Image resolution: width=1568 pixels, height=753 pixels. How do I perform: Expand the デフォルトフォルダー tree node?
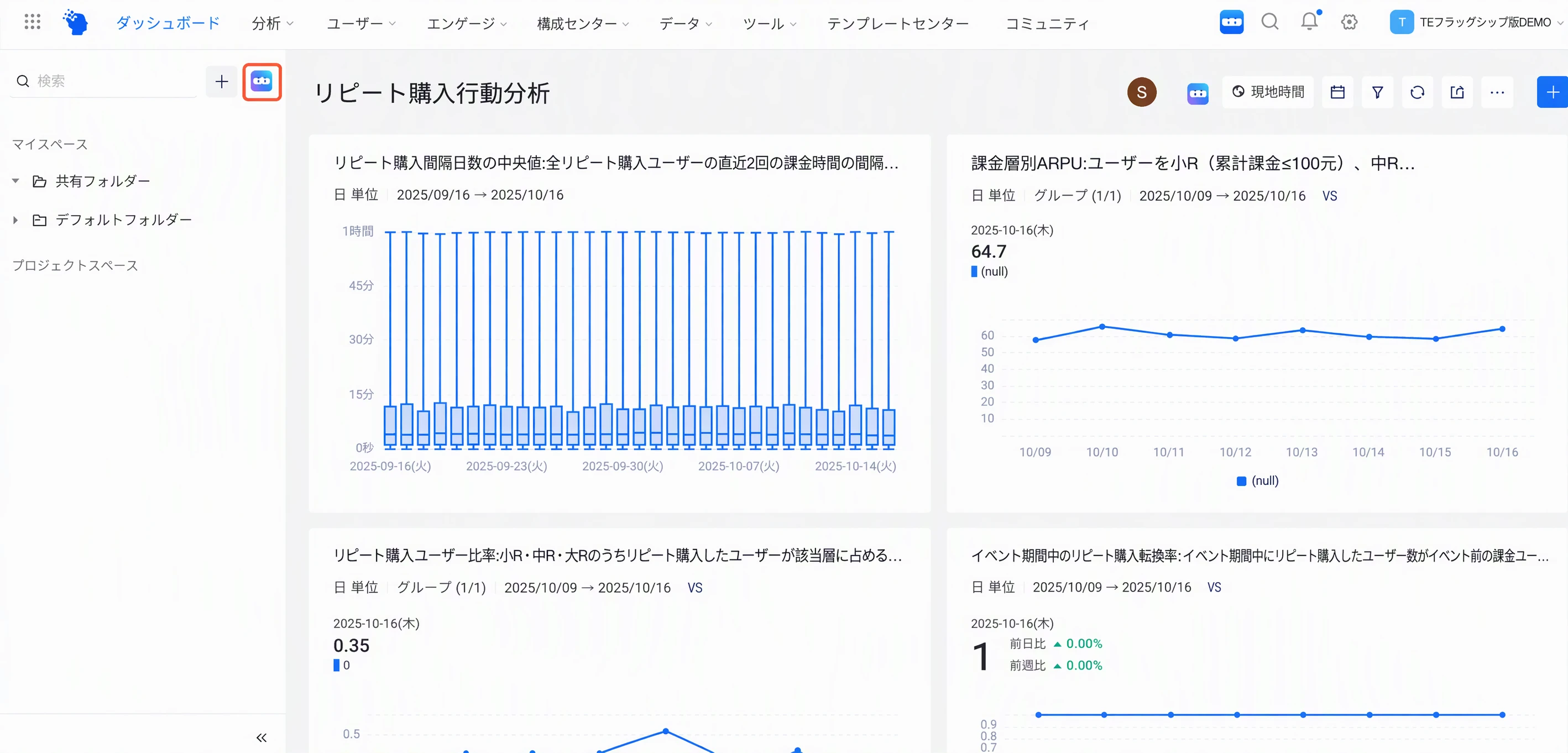16,219
